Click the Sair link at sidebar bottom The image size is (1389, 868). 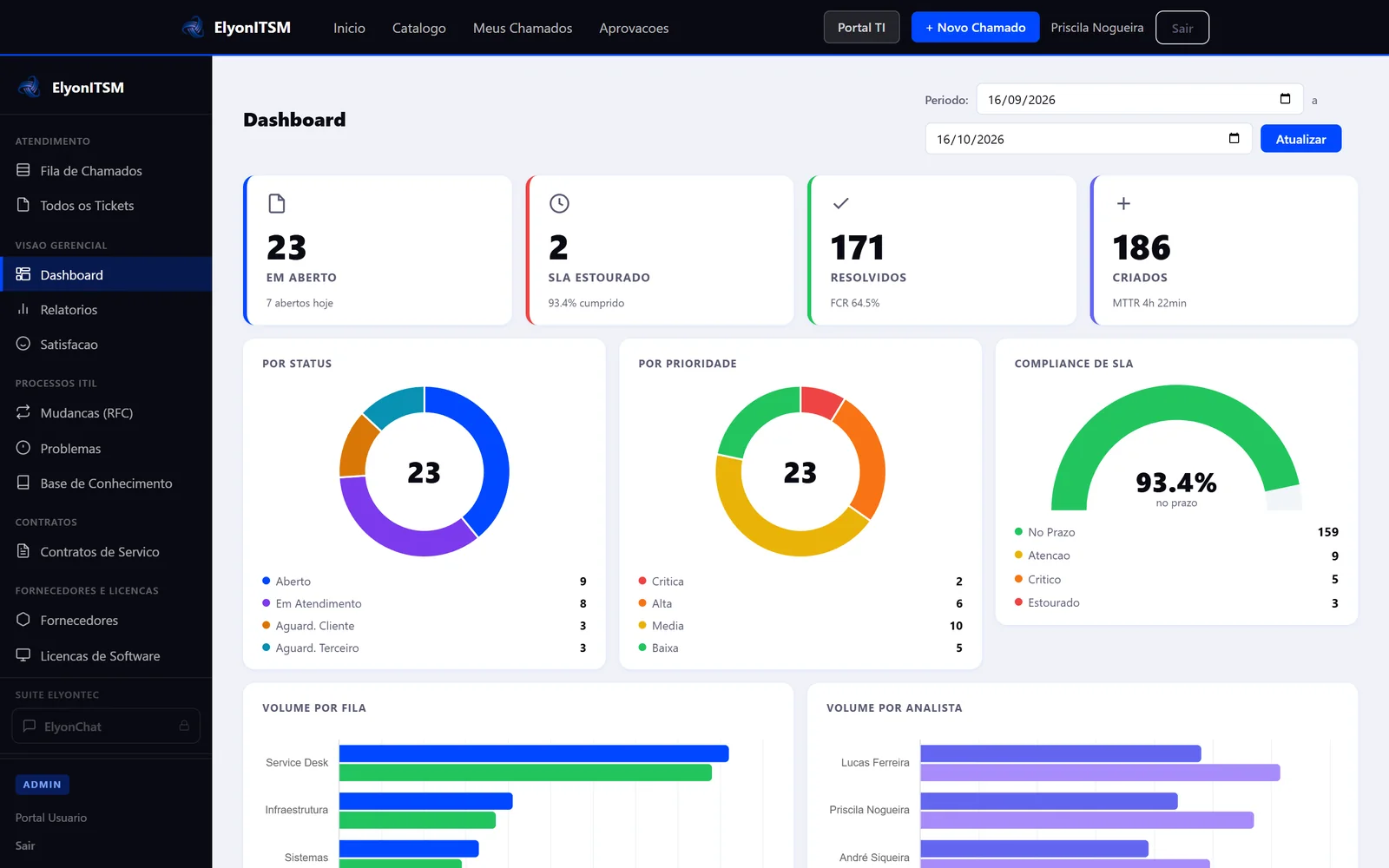[x=25, y=845]
